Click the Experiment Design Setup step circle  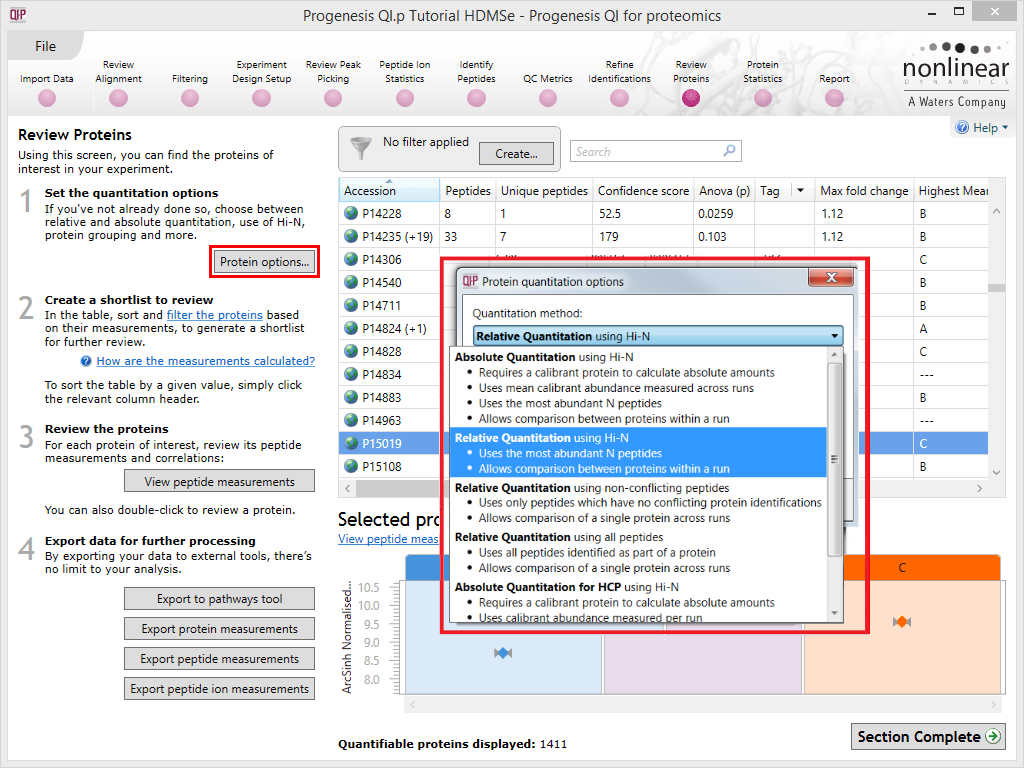tap(261, 99)
